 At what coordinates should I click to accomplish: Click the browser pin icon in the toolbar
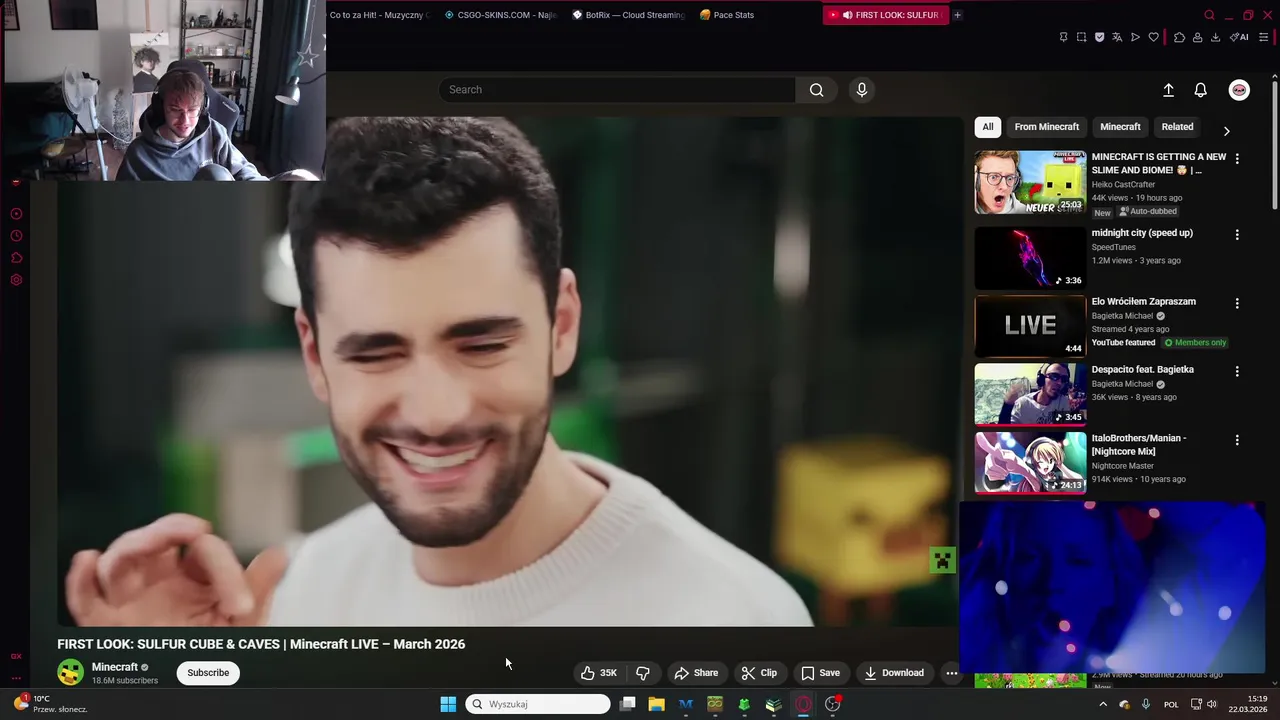1063,37
